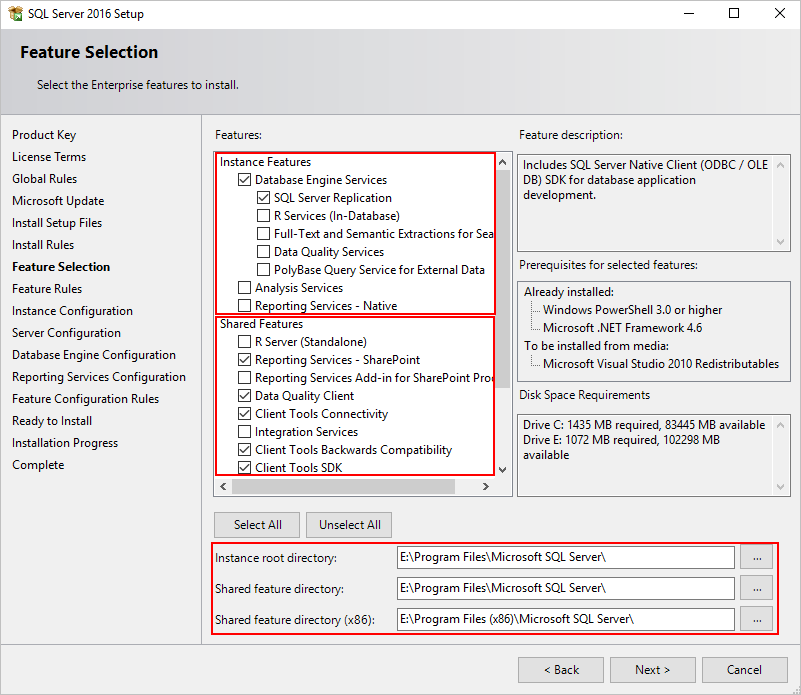Select the License Terms step

49,157
